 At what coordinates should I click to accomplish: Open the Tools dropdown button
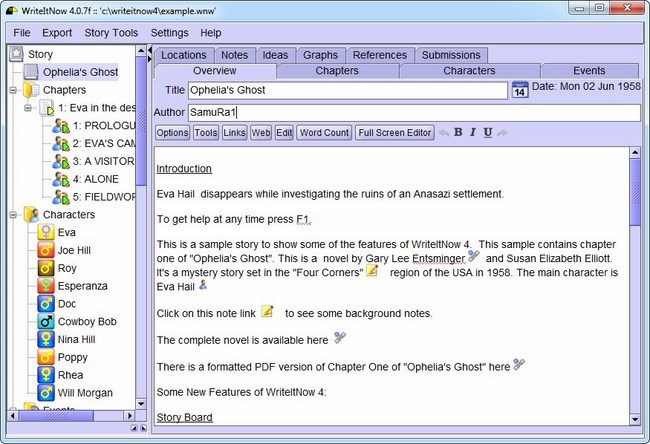[206, 133]
